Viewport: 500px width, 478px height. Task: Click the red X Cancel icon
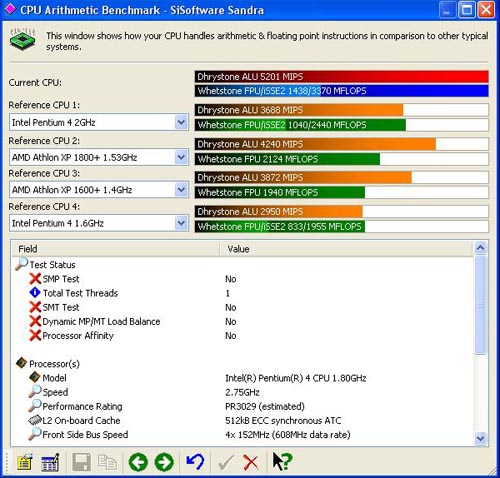point(250,462)
